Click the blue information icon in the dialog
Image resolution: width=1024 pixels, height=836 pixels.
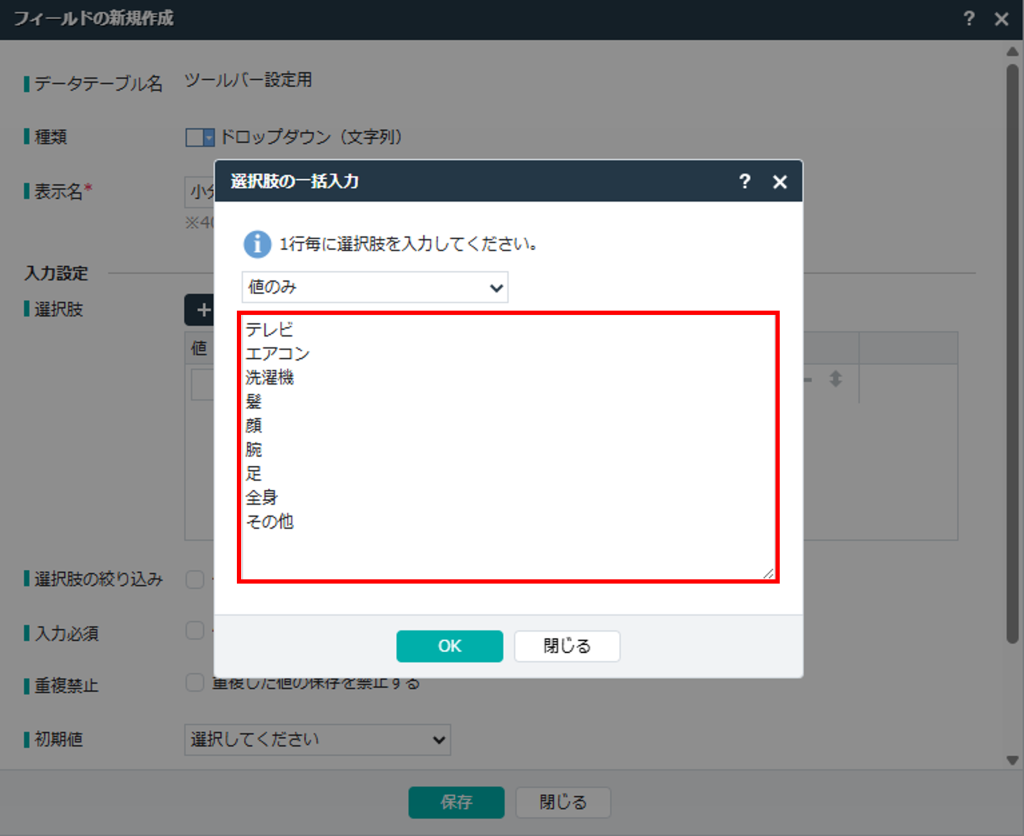coord(257,243)
